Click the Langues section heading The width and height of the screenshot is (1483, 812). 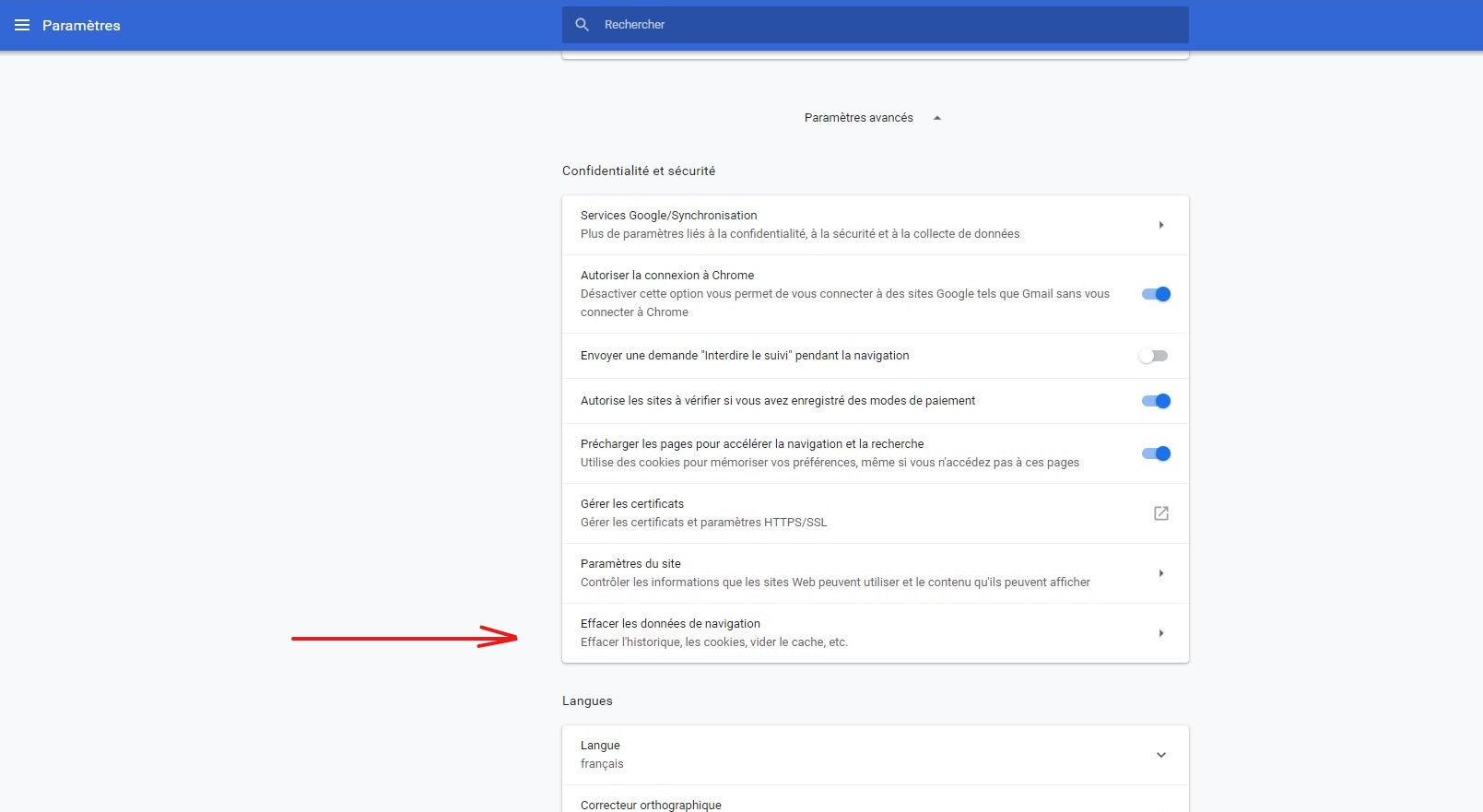click(587, 700)
